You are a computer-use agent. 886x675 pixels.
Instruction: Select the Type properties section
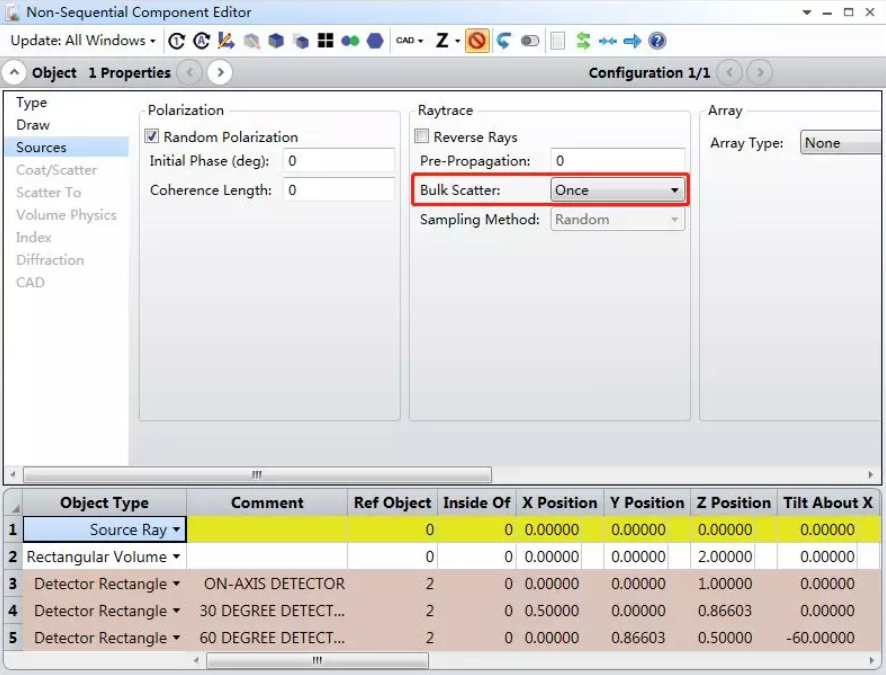32,103
